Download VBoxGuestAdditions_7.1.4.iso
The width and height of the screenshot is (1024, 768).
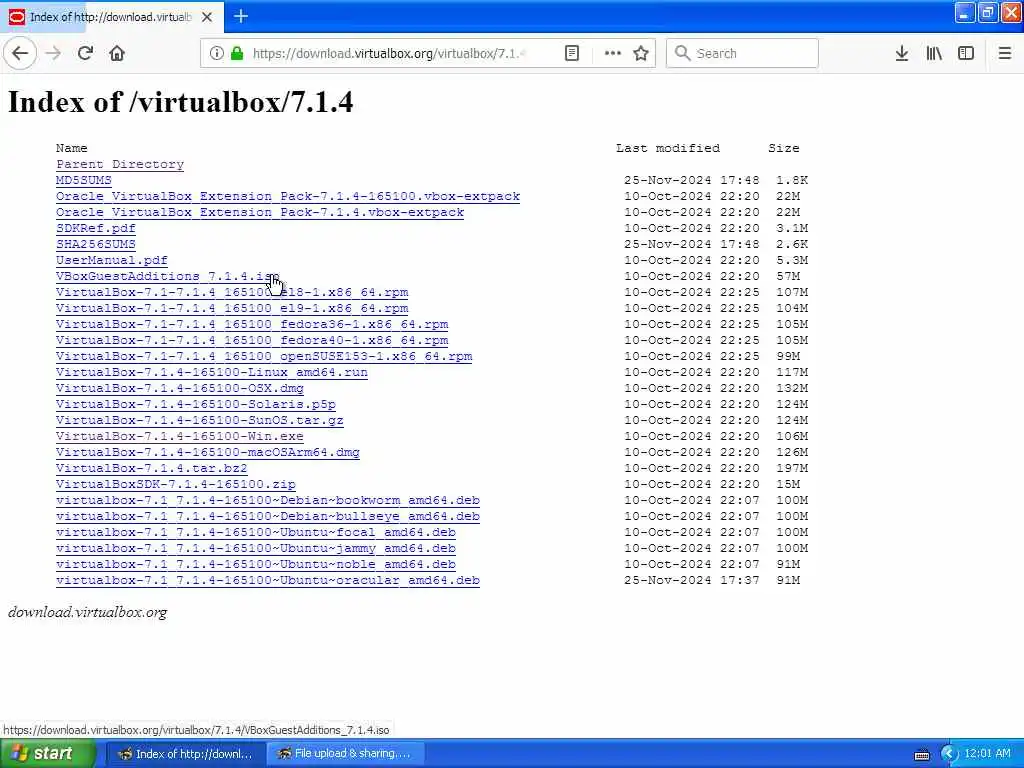pos(167,276)
